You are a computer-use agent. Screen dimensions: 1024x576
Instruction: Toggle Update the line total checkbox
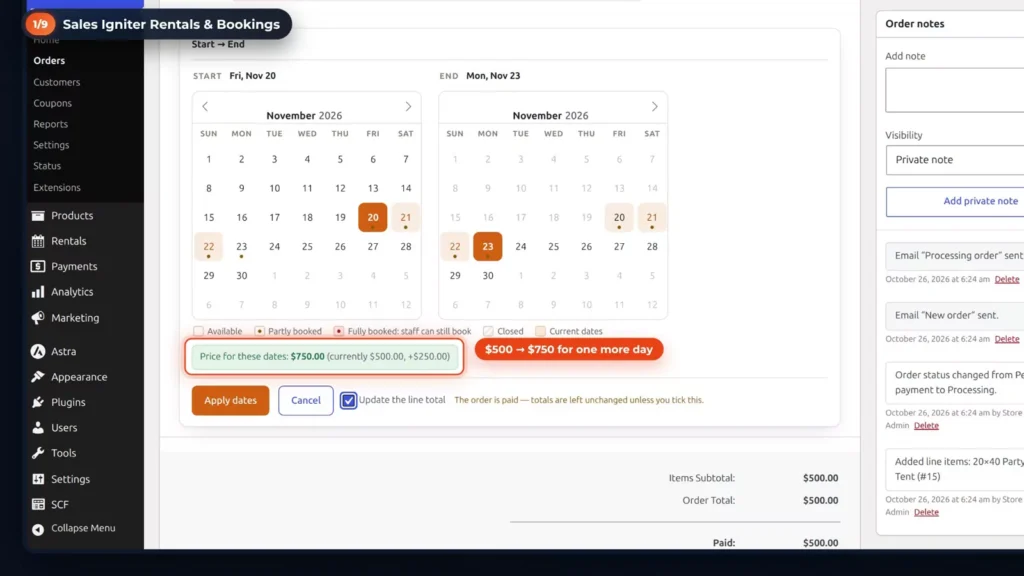(348, 400)
